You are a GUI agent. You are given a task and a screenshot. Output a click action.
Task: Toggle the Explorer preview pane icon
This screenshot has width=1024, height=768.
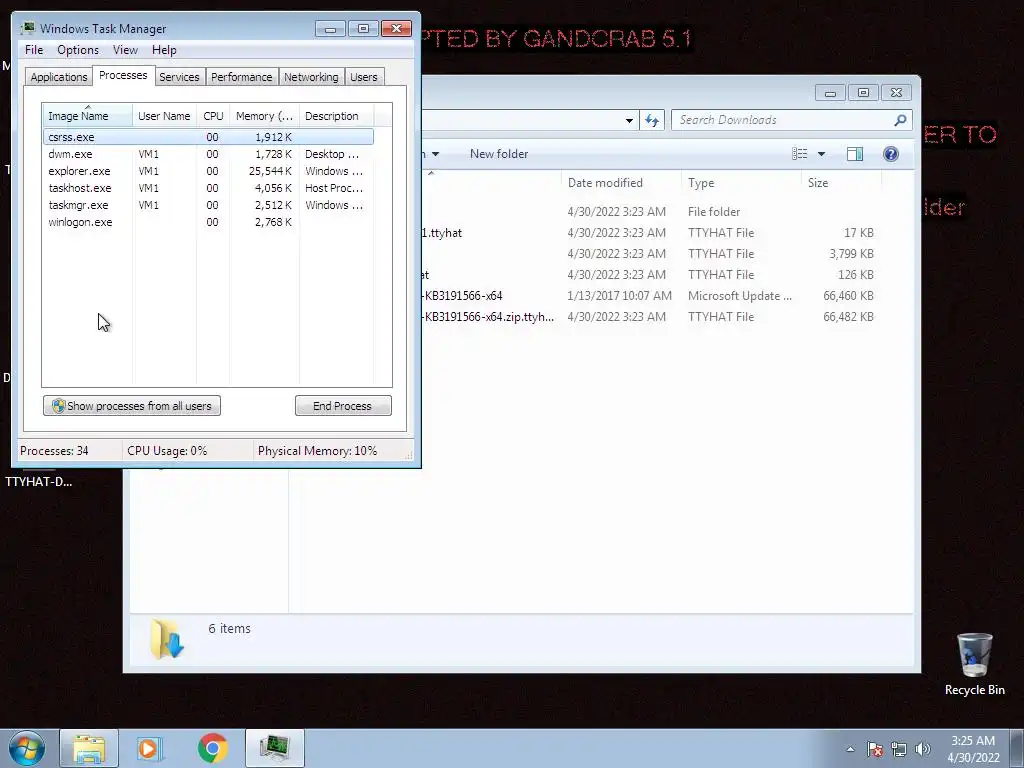click(855, 153)
